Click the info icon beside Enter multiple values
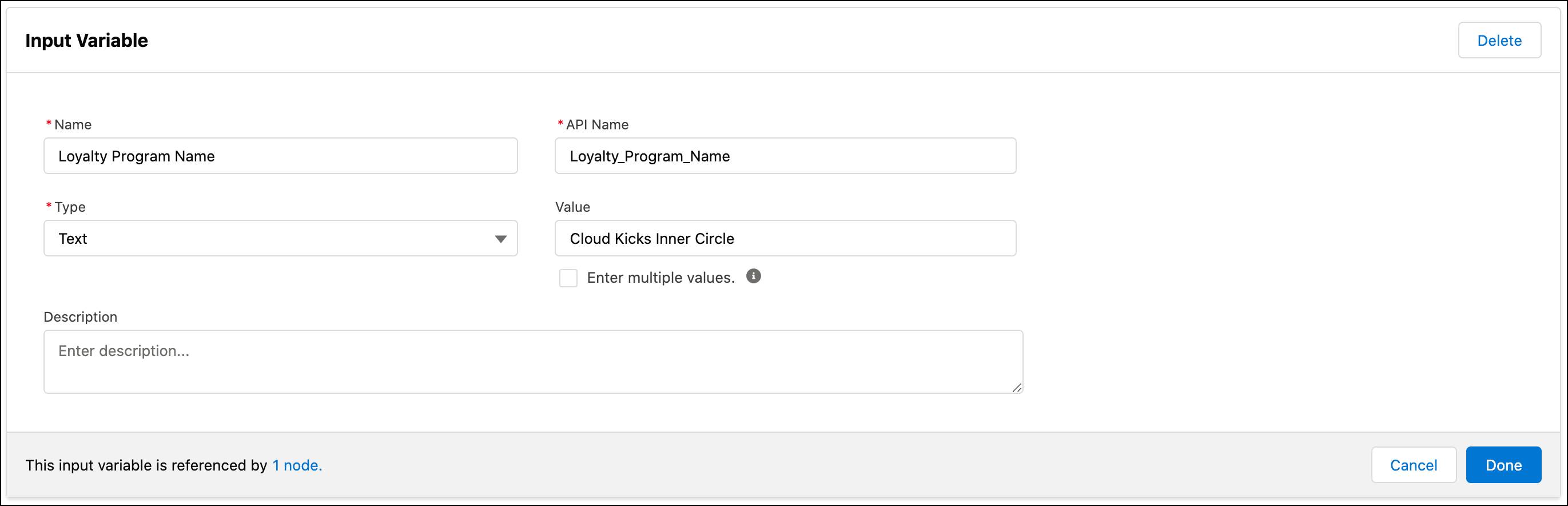Image resolution: width=1568 pixels, height=506 pixels. 754,277
